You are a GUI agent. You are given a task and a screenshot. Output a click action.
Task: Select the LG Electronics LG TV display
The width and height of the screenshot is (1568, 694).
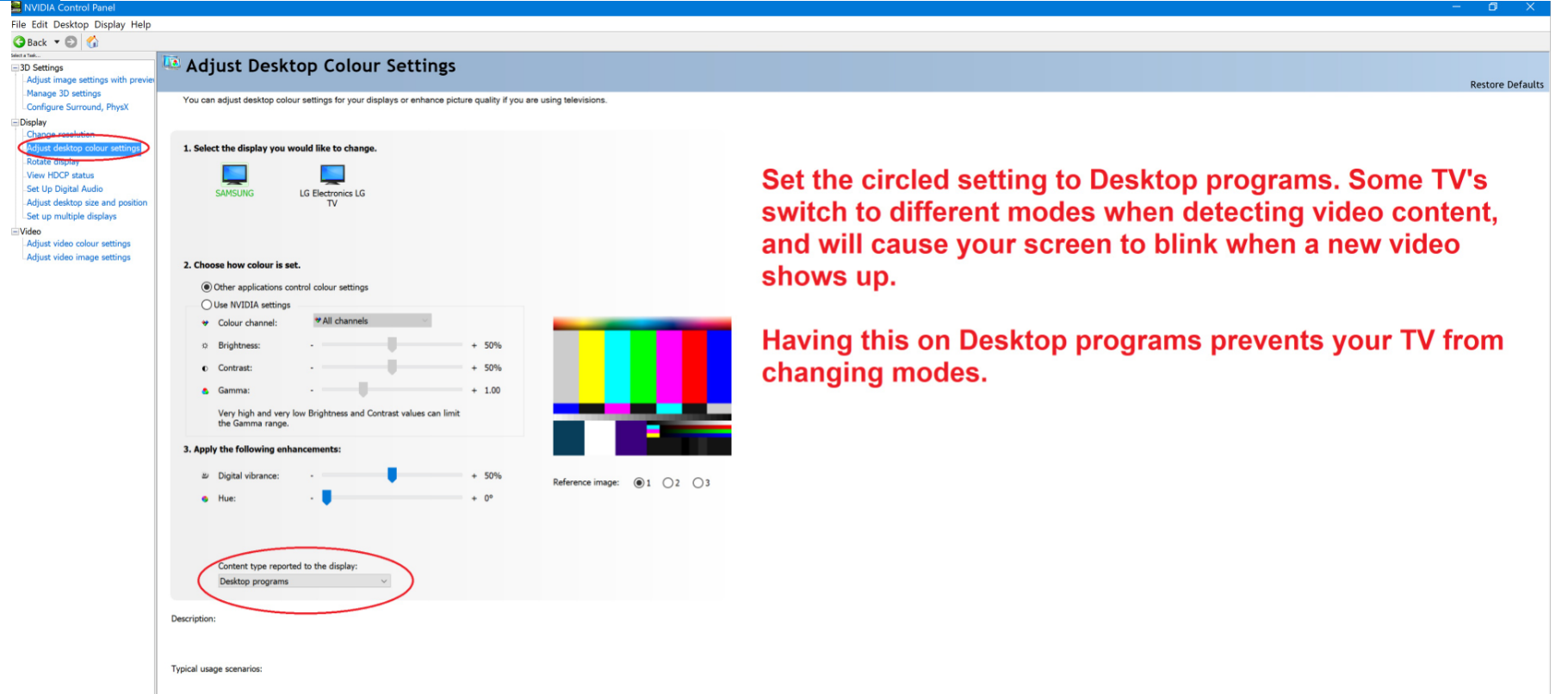tap(332, 175)
